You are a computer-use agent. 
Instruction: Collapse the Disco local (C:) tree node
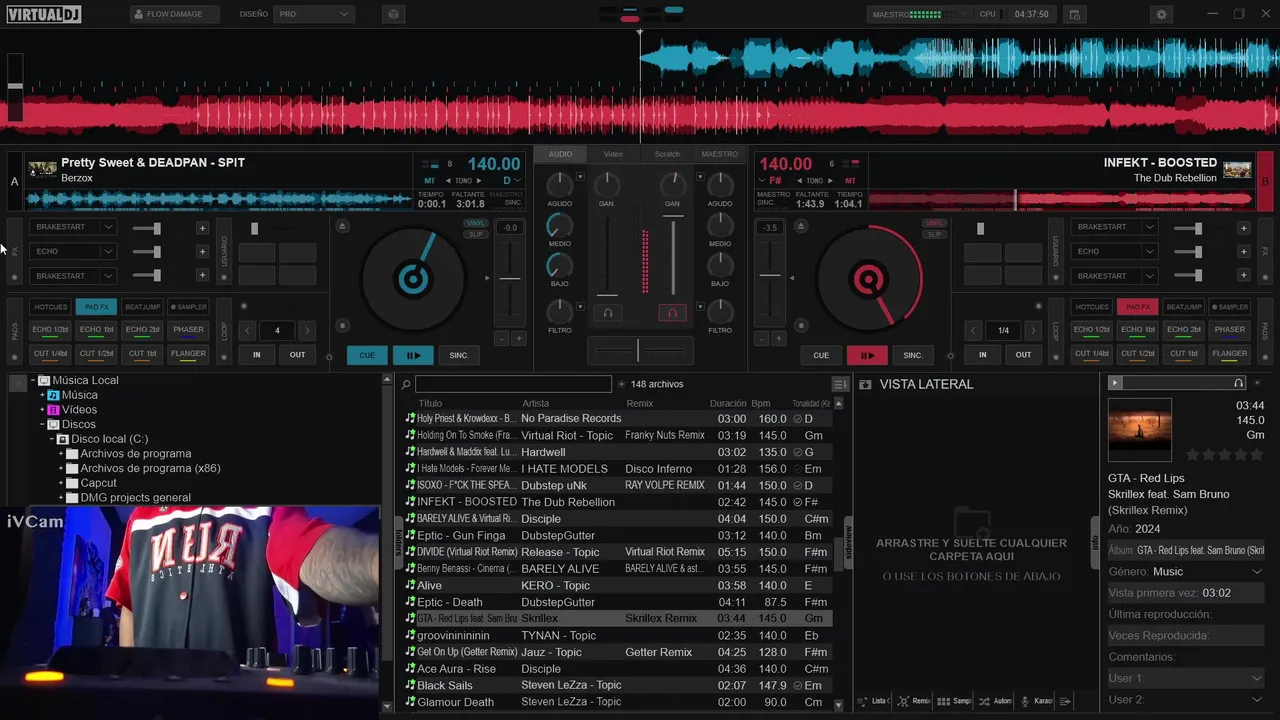[52, 439]
